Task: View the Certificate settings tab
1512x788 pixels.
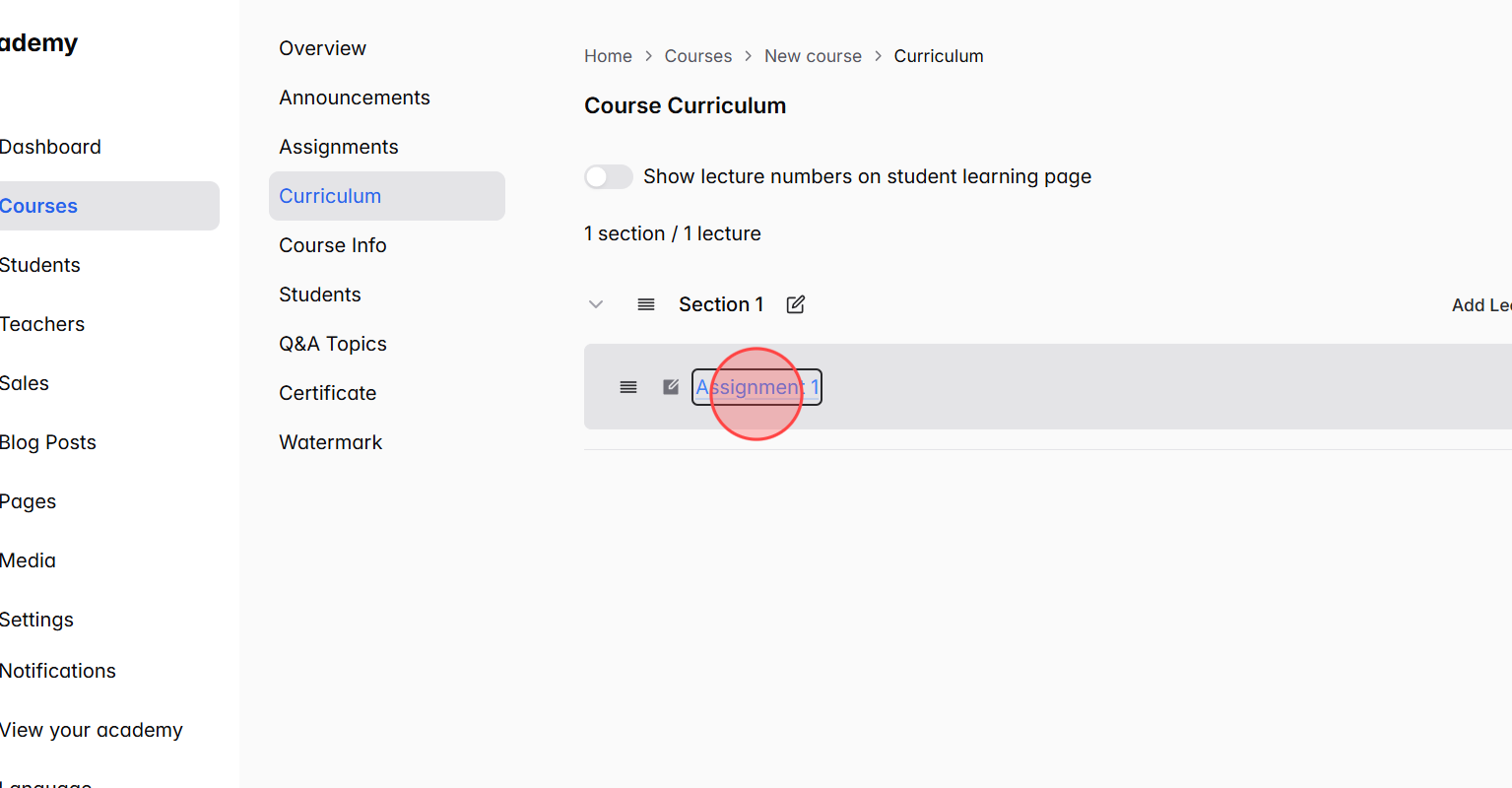Action: pyautogui.click(x=327, y=392)
